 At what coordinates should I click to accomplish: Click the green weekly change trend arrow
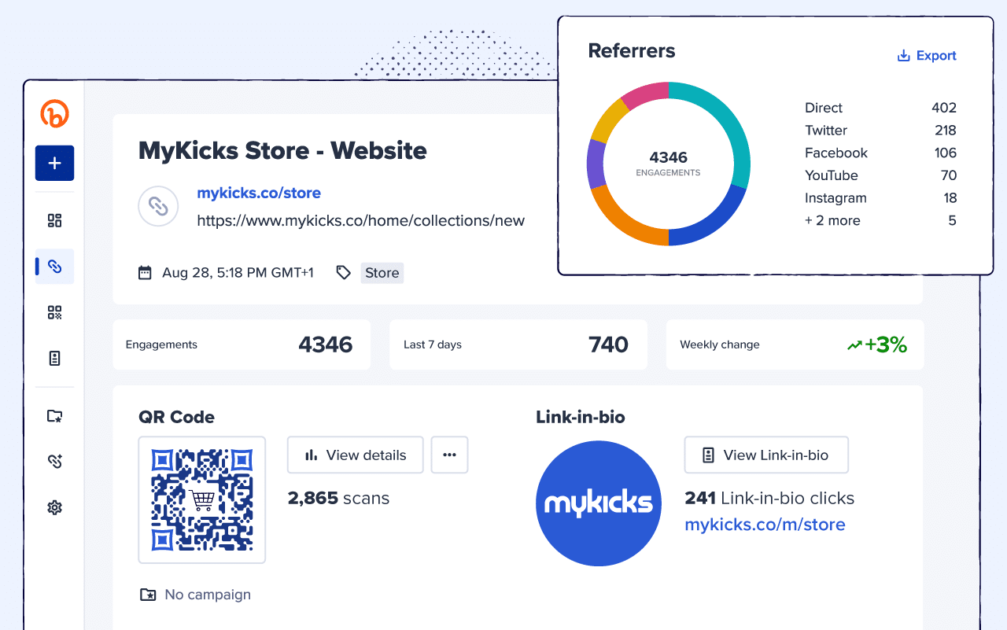point(854,346)
